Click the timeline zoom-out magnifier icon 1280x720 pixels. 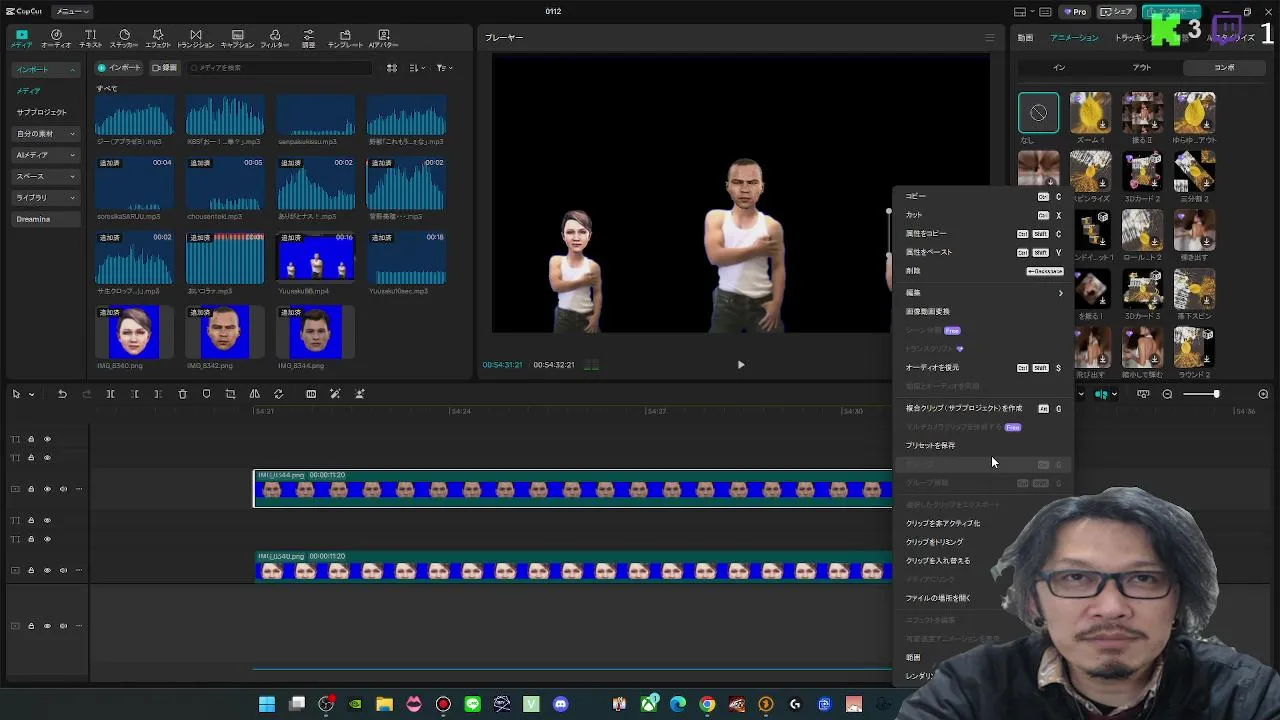point(1167,394)
